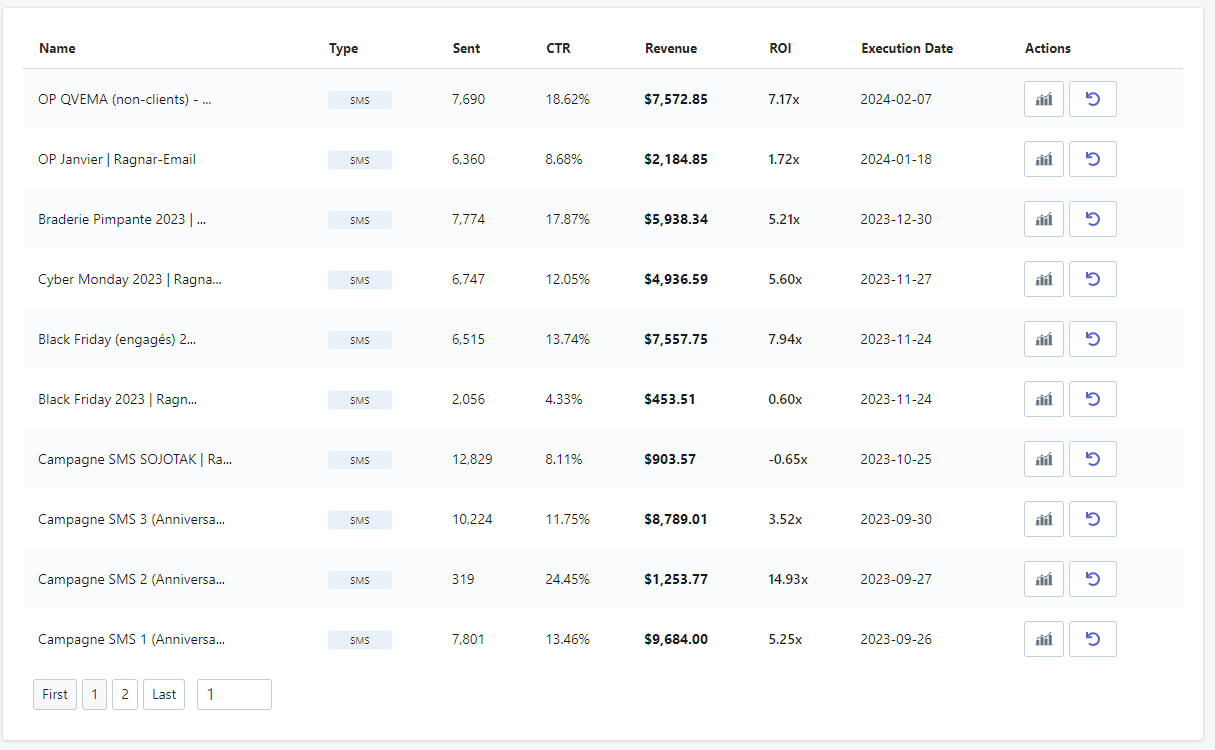Select page 1 in pagination

click(x=94, y=694)
